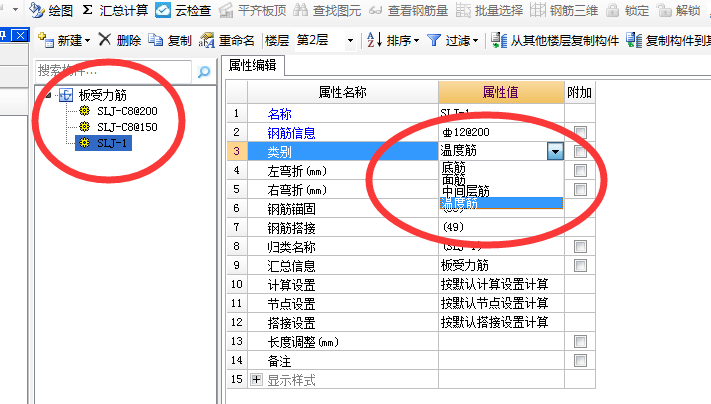Image resolution: width=711 pixels, height=404 pixels.
Task: Click the 锁定 lock icon
Action: tap(613, 10)
